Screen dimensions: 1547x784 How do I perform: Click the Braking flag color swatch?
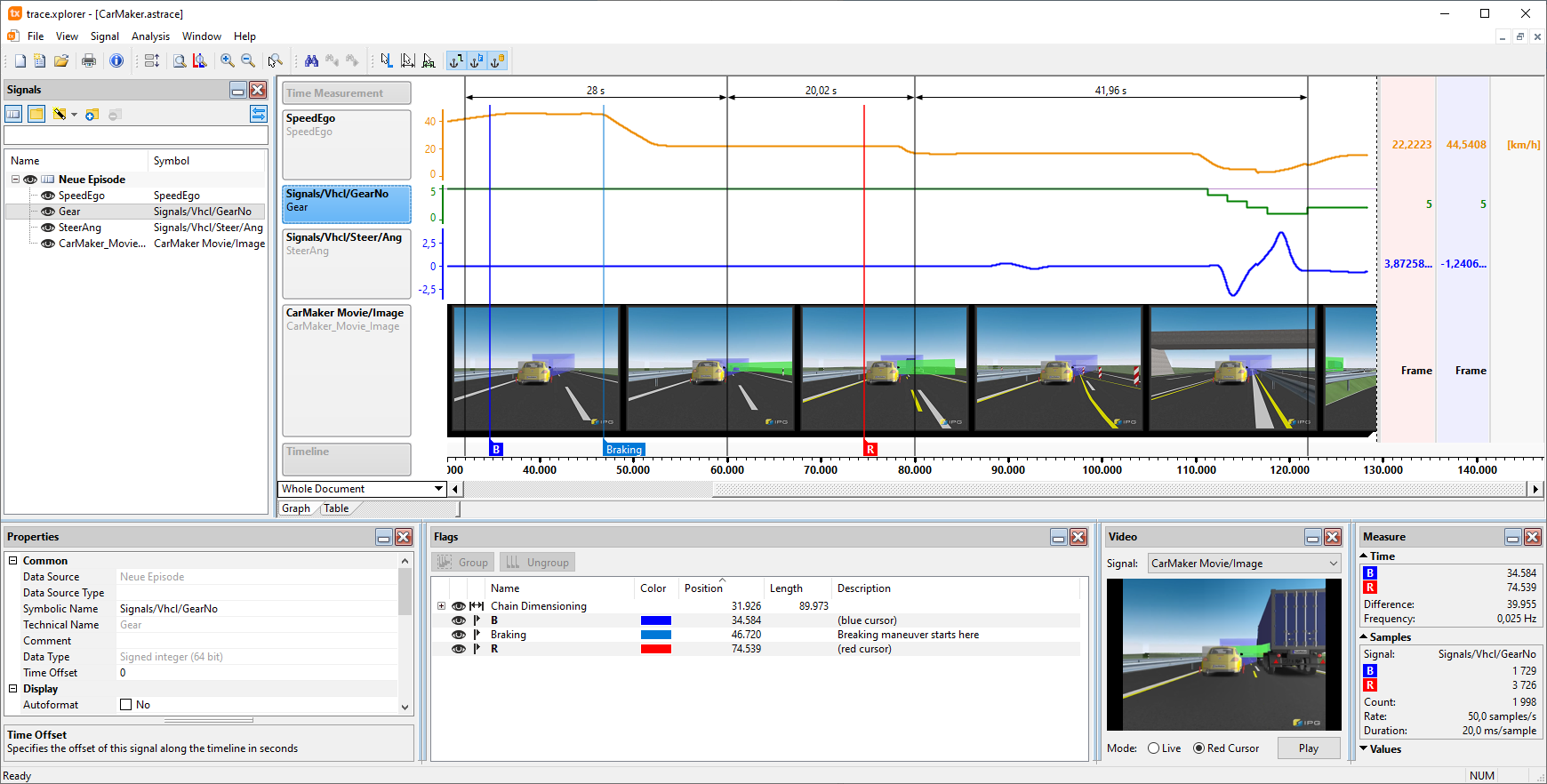coord(656,635)
